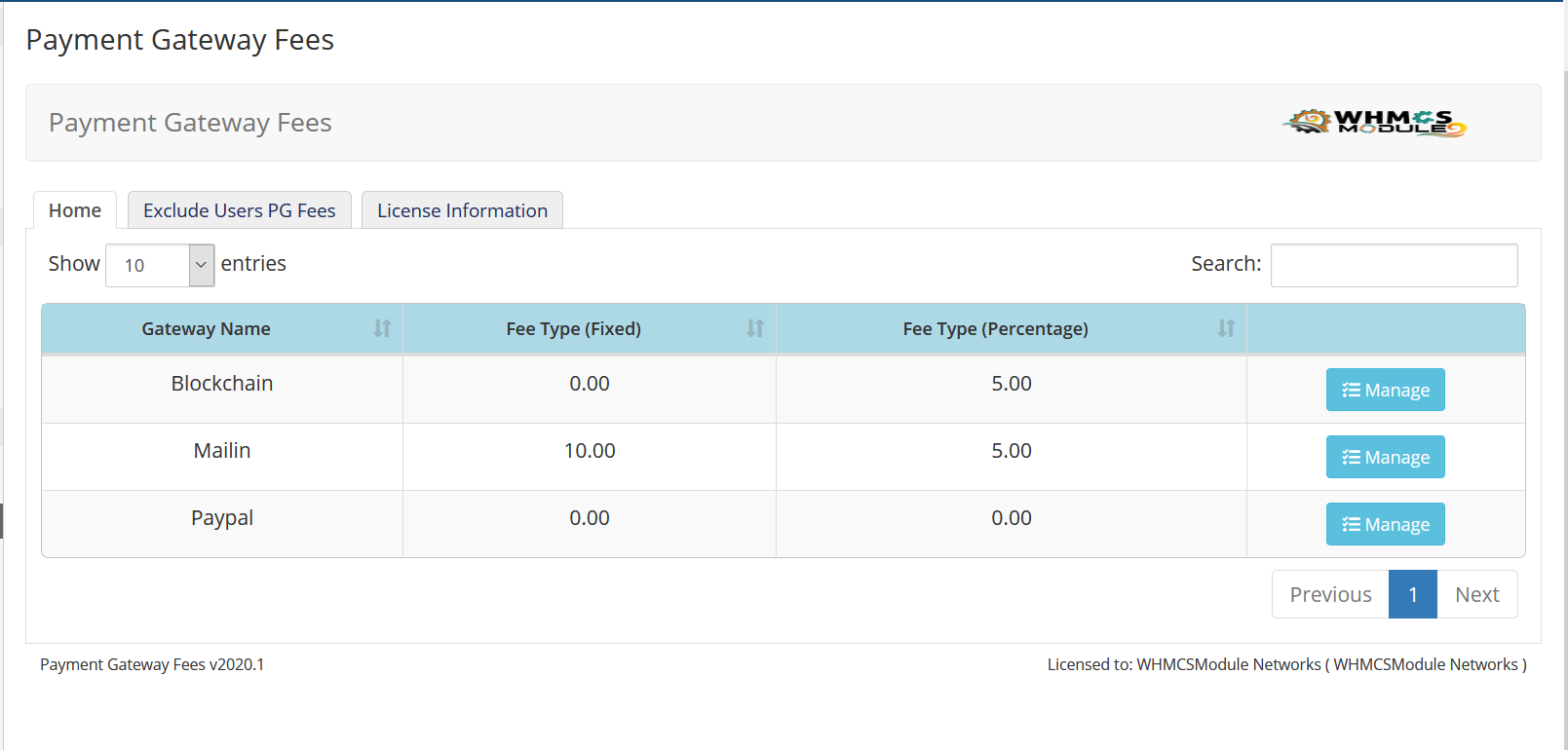Click the Fee Type (Fixed) header text
This screenshot has width=1568, height=750.
click(574, 329)
